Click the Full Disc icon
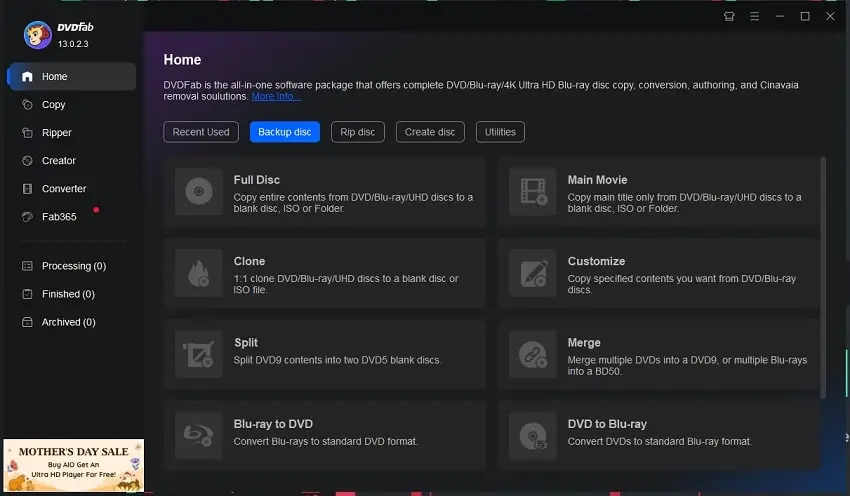The width and height of the screenshot is (850, 496). click(199, 191)
